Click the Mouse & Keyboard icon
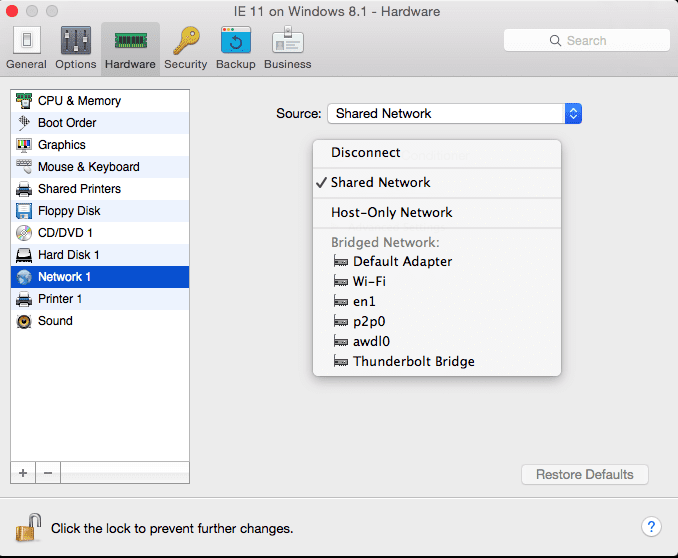This screenshot has width=678, height=558. click(24, 167)
